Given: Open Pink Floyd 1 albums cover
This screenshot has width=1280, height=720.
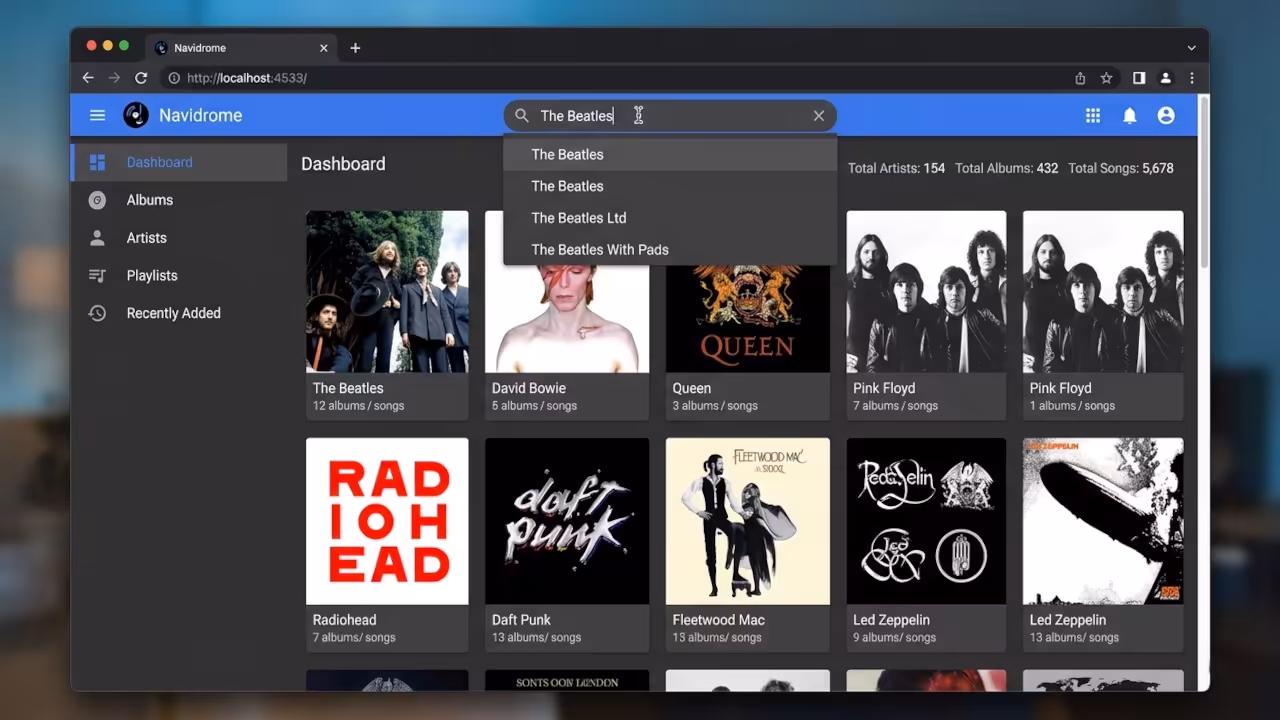Looking at the screenshot, I should (x=1103, y=291).
